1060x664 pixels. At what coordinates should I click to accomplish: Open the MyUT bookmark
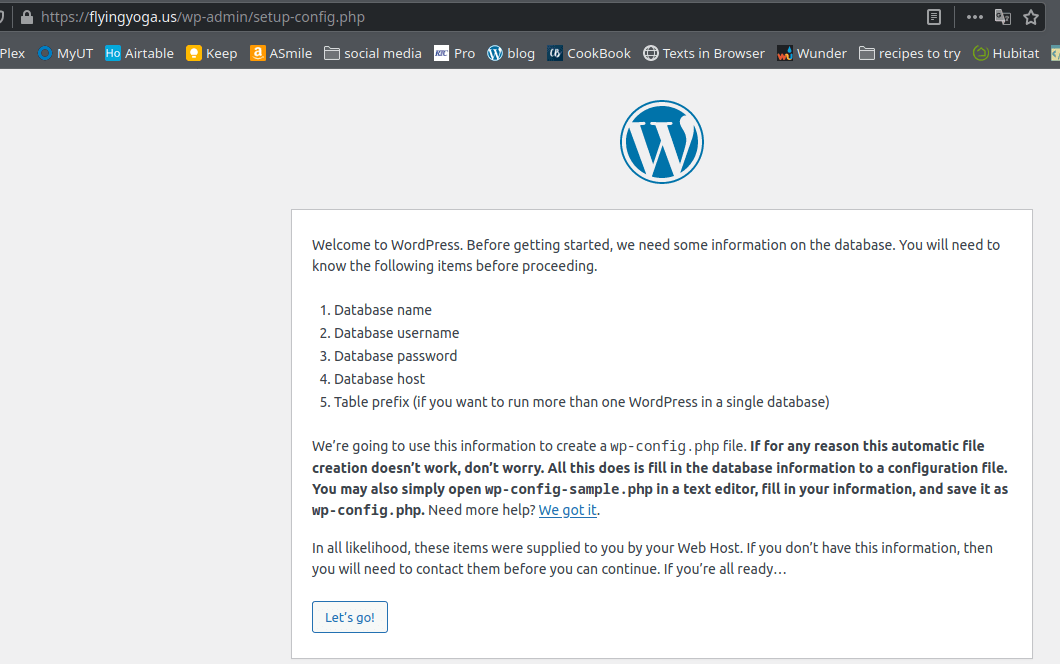65,53
